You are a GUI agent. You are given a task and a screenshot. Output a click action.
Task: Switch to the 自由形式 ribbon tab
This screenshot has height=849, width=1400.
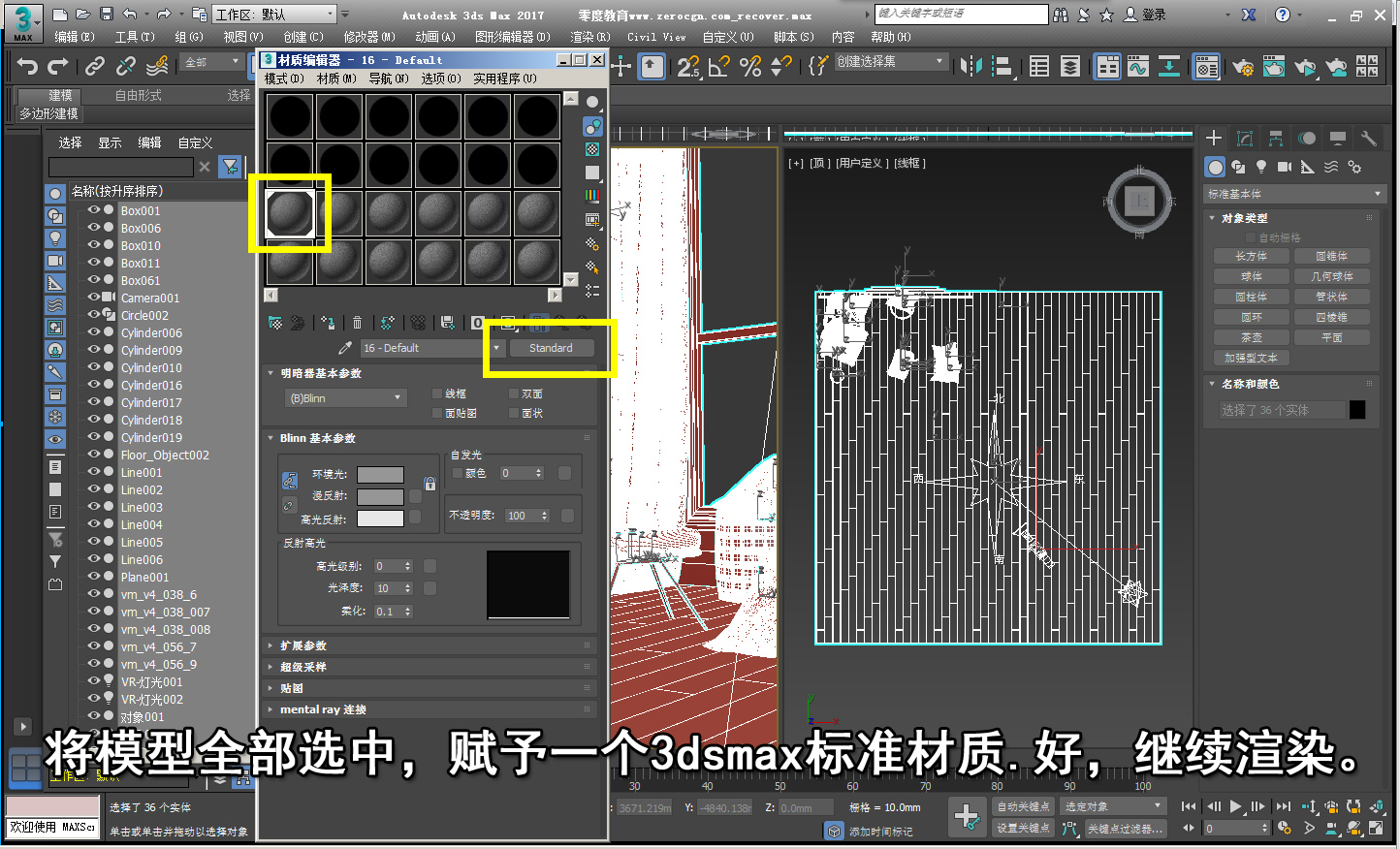click(x=139, y=95)
